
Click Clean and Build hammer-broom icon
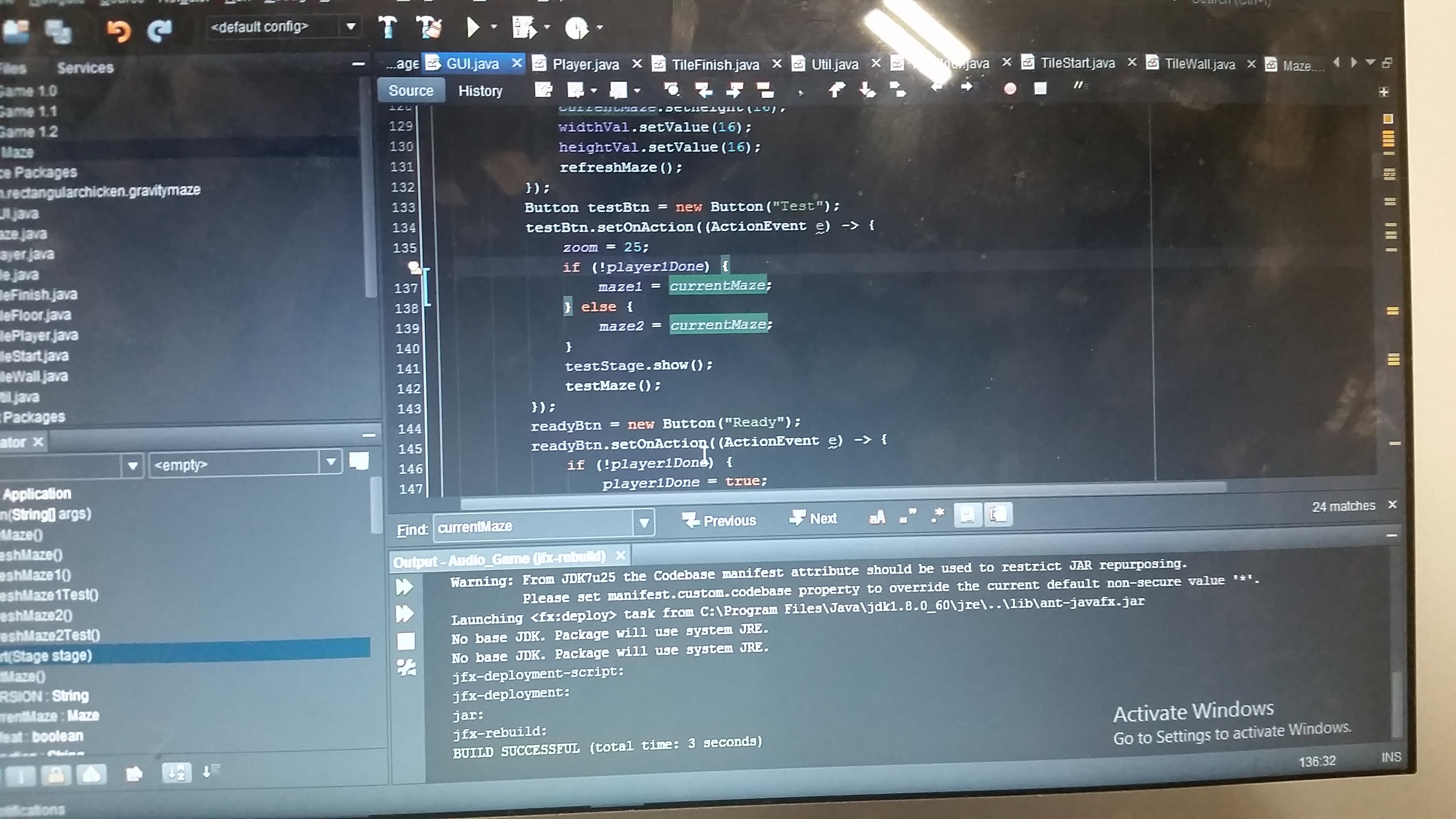pos(428,27)
